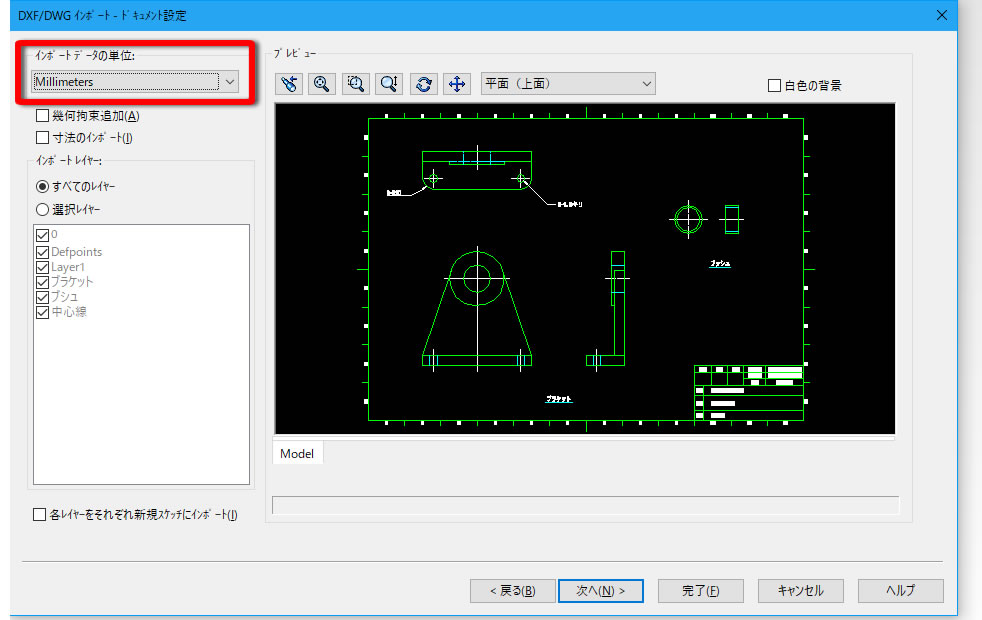The width and height of the screenshot is (982, 620).
Task: Select the zoom to area tool
Action: (x=356, y=84)
